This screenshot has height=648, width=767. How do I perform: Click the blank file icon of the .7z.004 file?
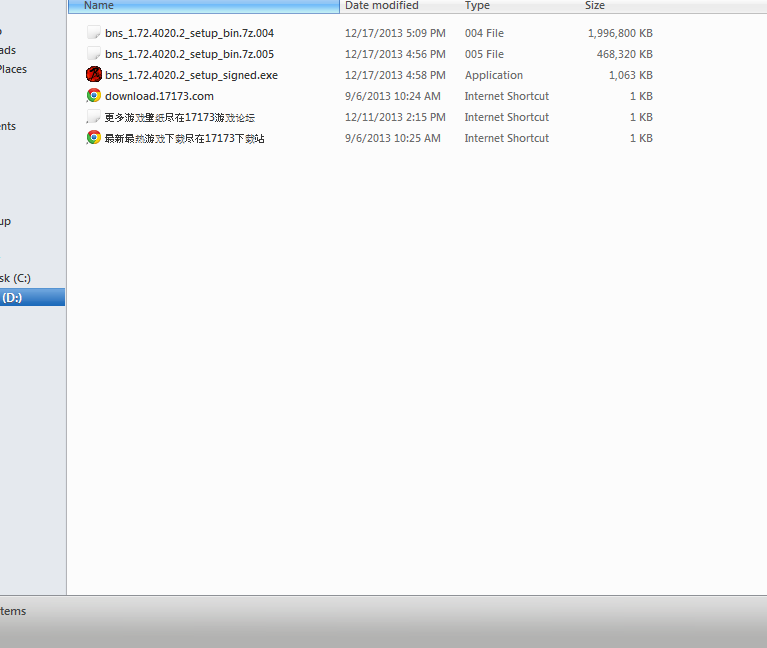pyautogui.click(x=94, y=33)
